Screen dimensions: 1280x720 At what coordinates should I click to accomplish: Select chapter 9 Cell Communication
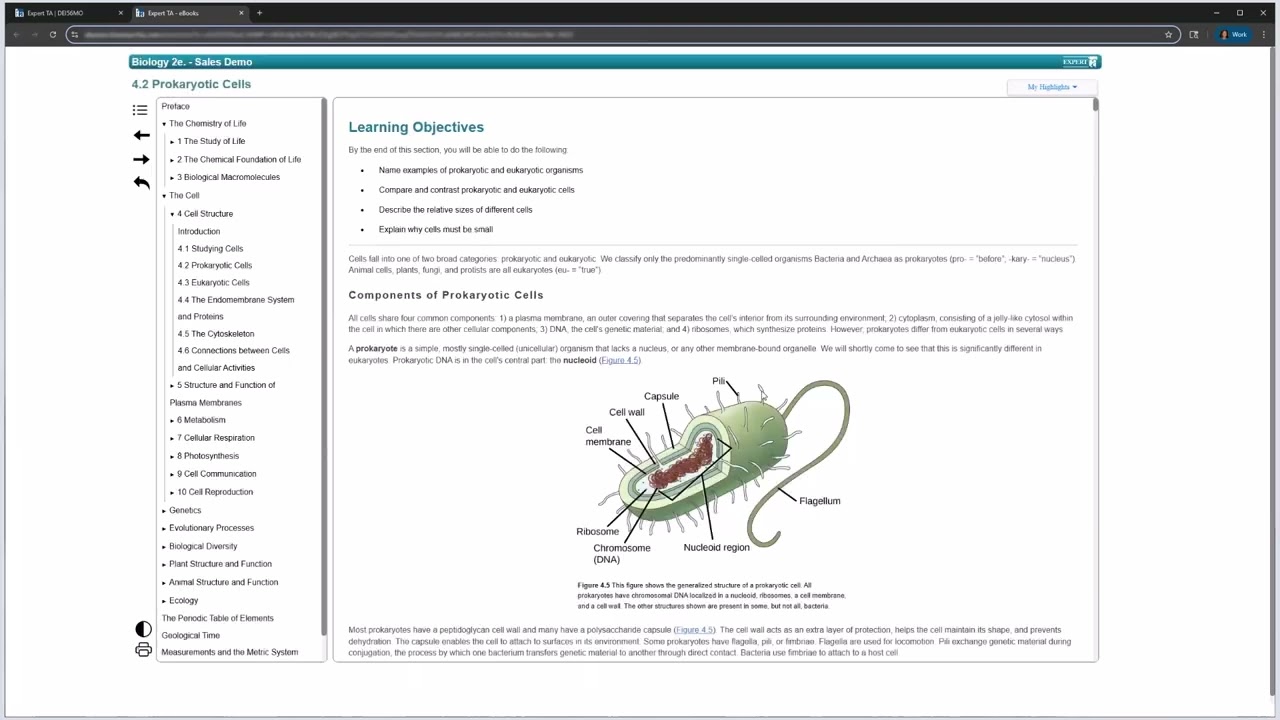pyautogui.click(x=217, y=474)
